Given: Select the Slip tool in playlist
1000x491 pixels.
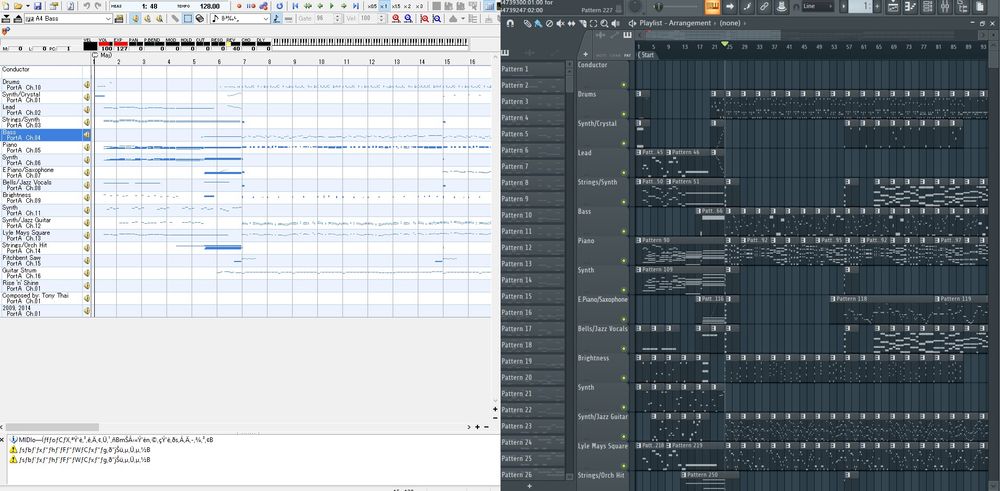Looking at the screenshot, I should coord(571,23).
